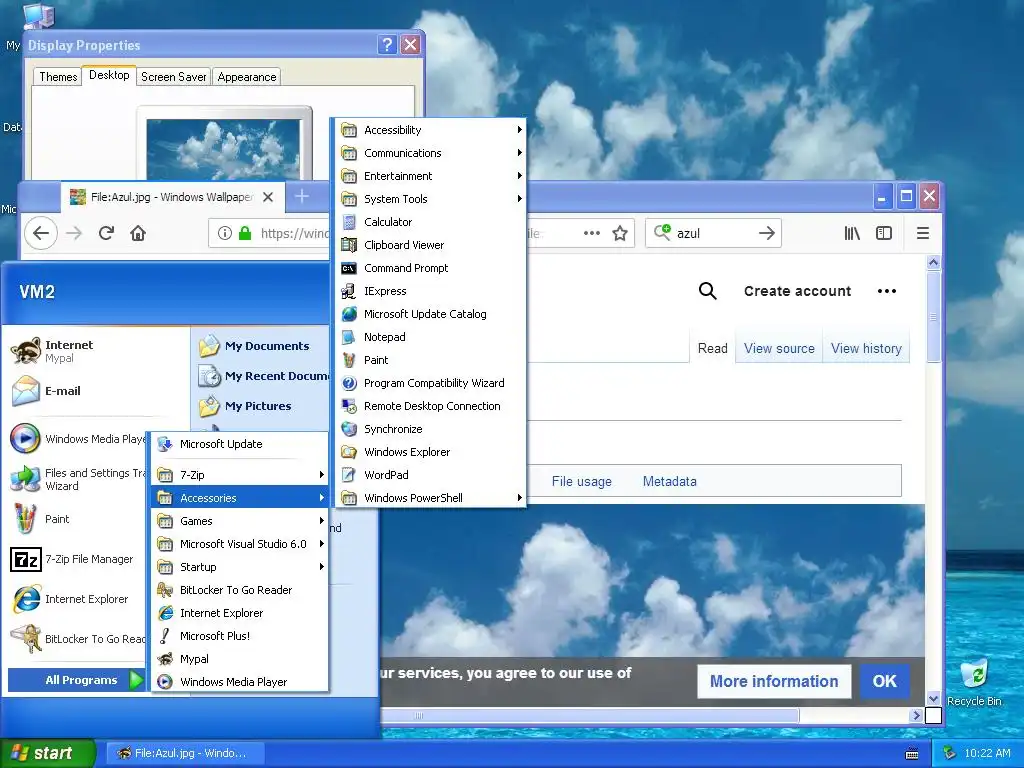Click the azul search field
The height and width of the screenshot is (768, 1024).
(713, 233)
